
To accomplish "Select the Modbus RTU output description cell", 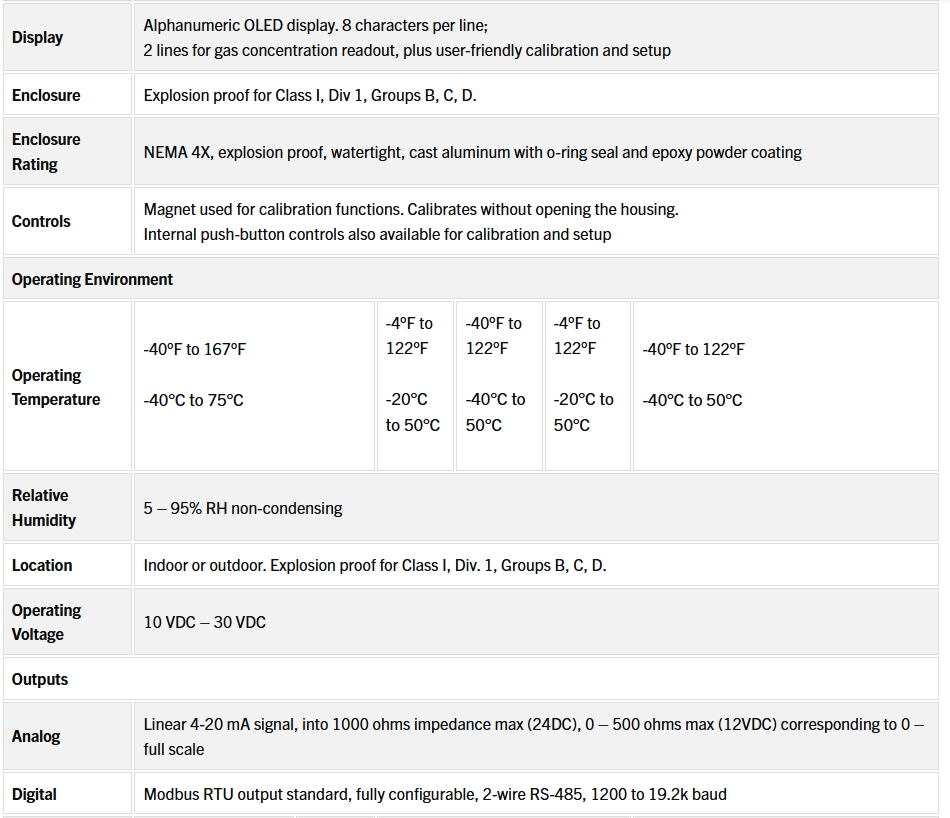I will click(435, 794).
